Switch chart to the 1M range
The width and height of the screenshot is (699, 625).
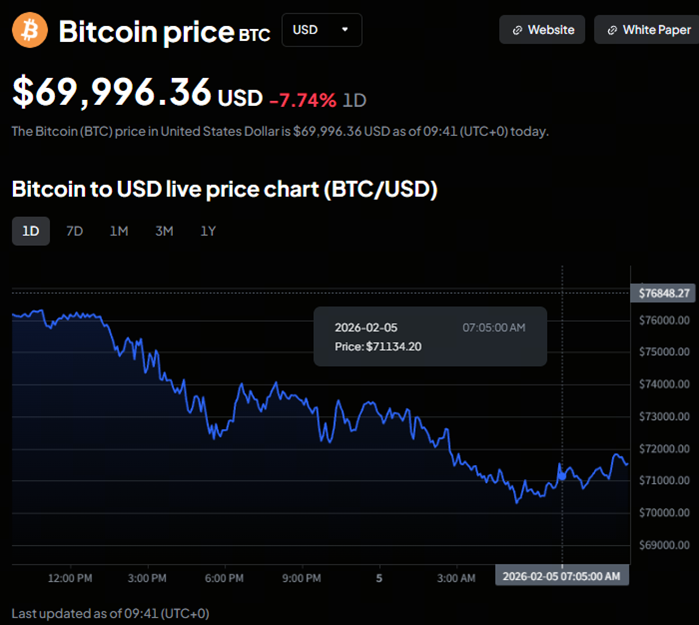(x=119, y=231)
